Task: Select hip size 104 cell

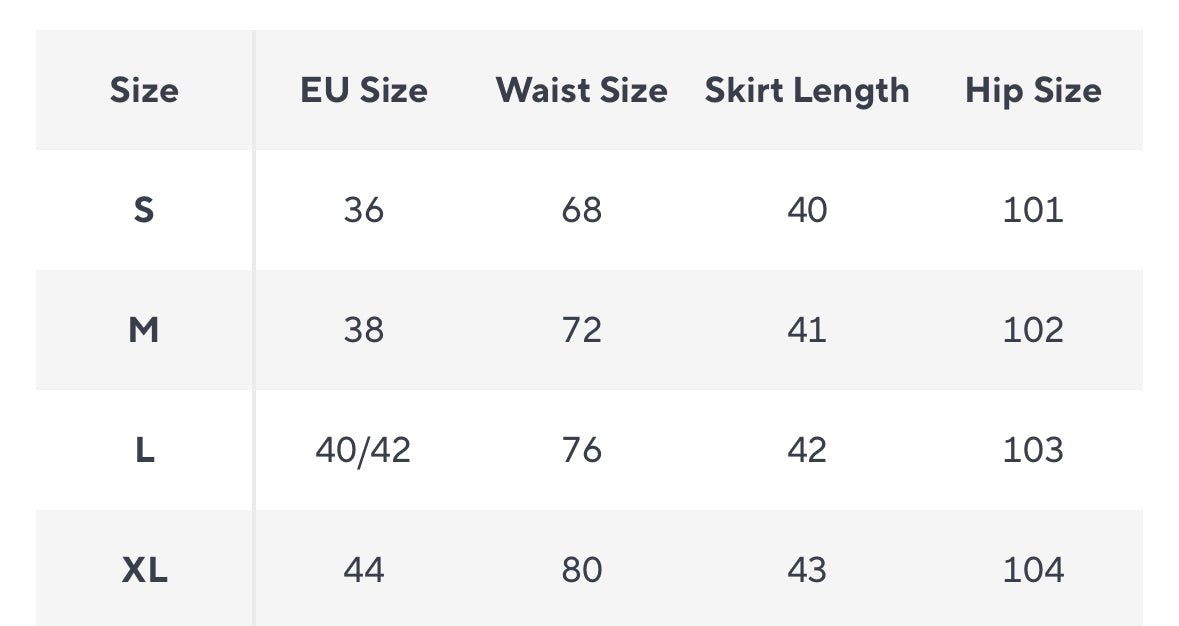Action: (x=1033, y=570)
